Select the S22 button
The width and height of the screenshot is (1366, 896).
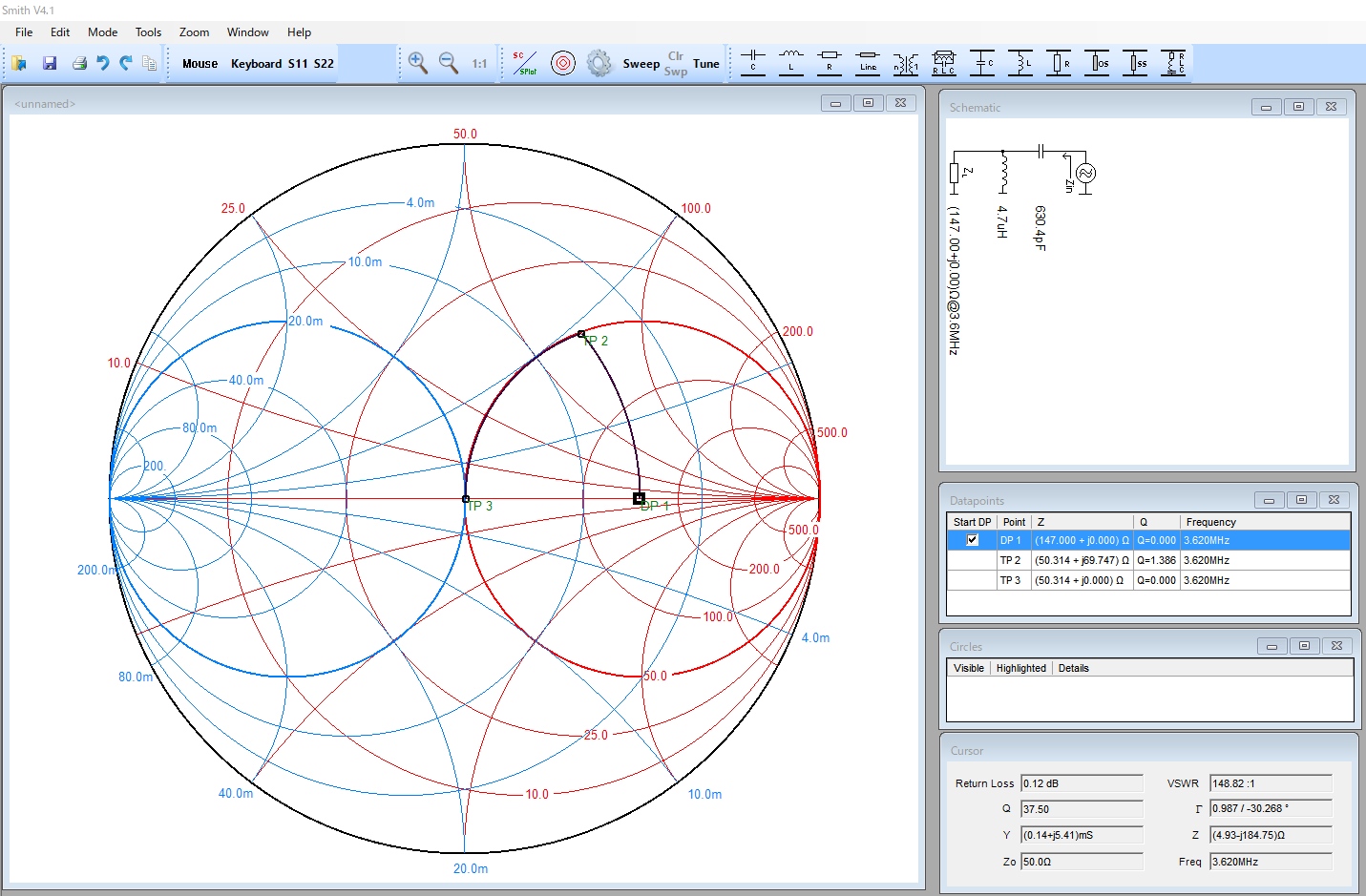tap(325, 64)
